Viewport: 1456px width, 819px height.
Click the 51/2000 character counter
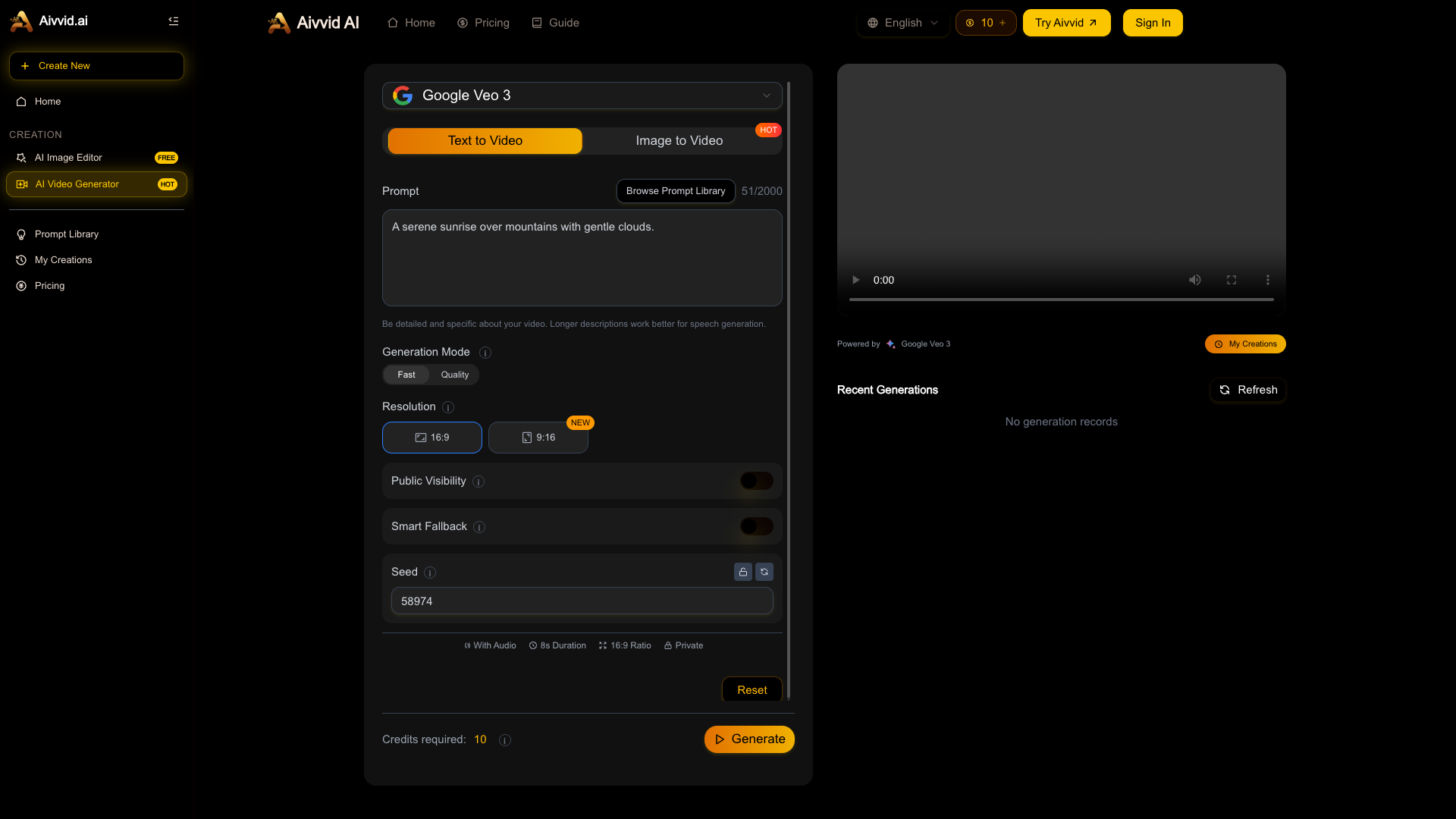click(762, 191)
